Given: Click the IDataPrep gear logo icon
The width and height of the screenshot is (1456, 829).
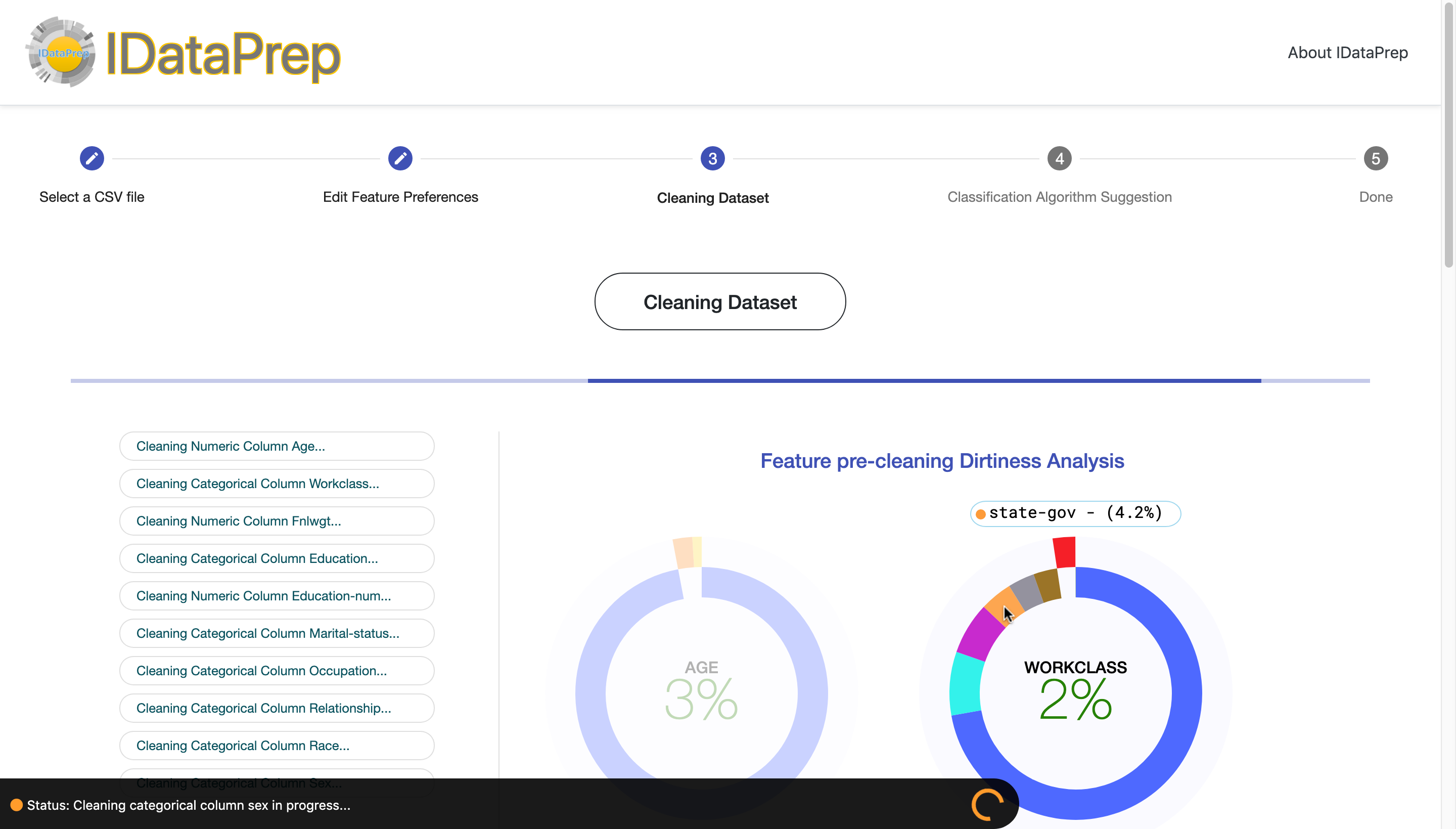Looking at the screenshot, I should (x=62, y=53).
